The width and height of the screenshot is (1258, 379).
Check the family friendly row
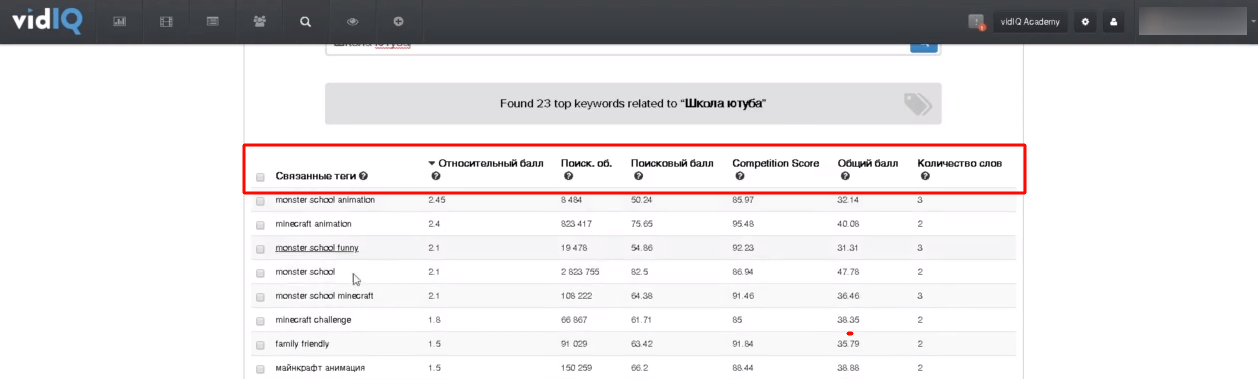click(x=260, y=345)
